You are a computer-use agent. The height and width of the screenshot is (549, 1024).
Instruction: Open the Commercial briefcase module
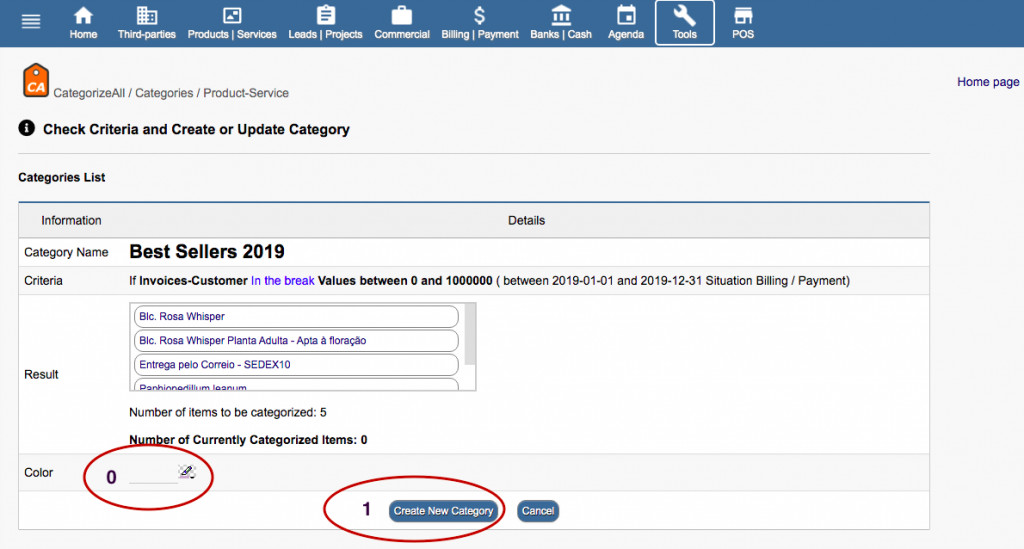click(x=402, y=23)
